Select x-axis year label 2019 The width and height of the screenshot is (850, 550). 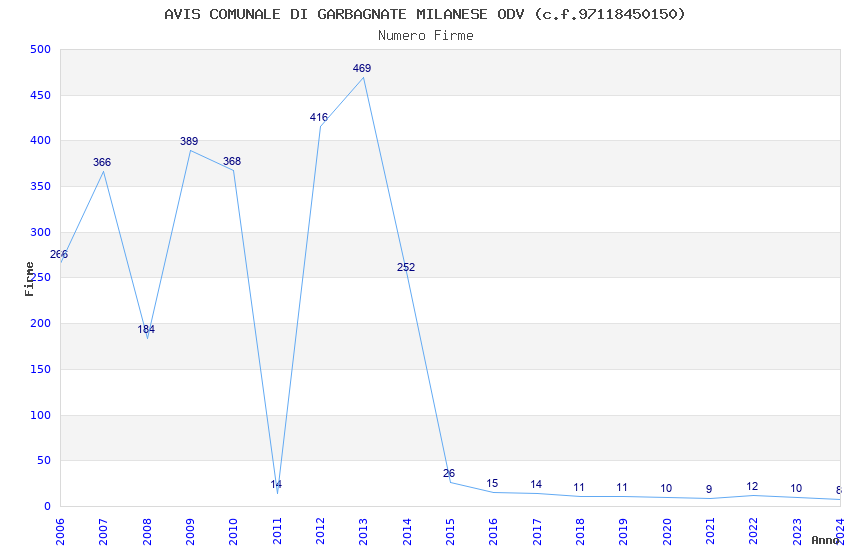click(623, 532)
